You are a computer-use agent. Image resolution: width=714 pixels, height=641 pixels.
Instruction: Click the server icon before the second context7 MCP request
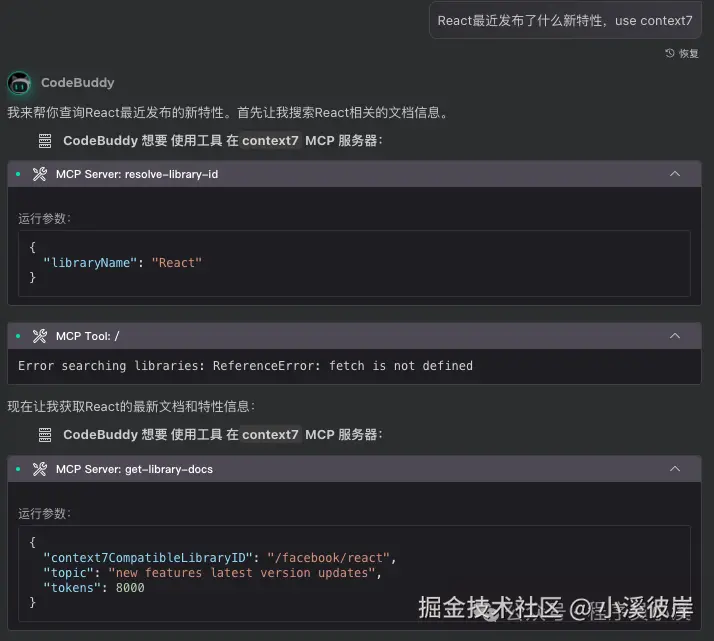pos(45,435)
